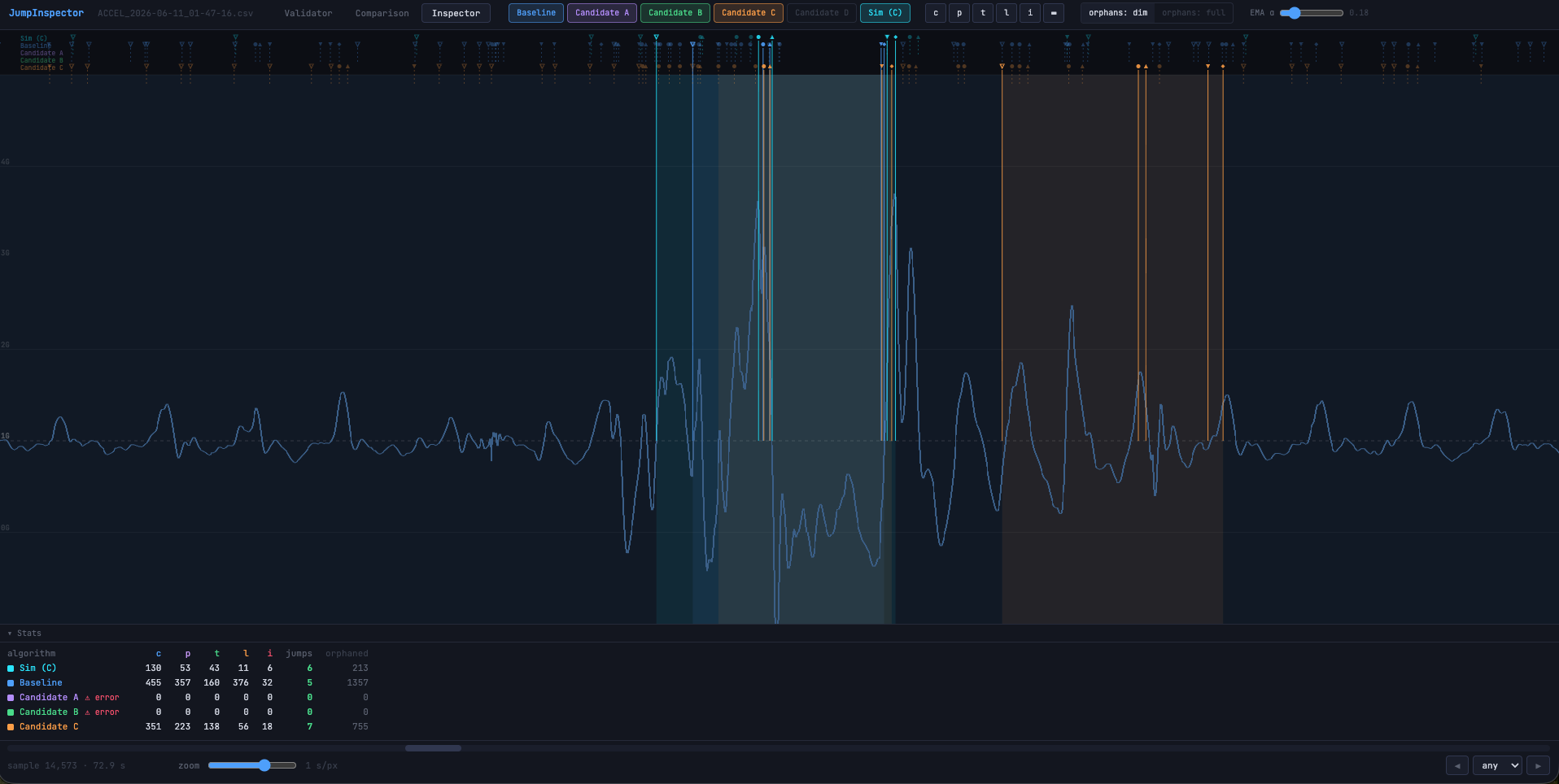This screenshot has height=784, width=1559.
Task: Select the orphans: dim mode
Action: tap(1118, 13)
